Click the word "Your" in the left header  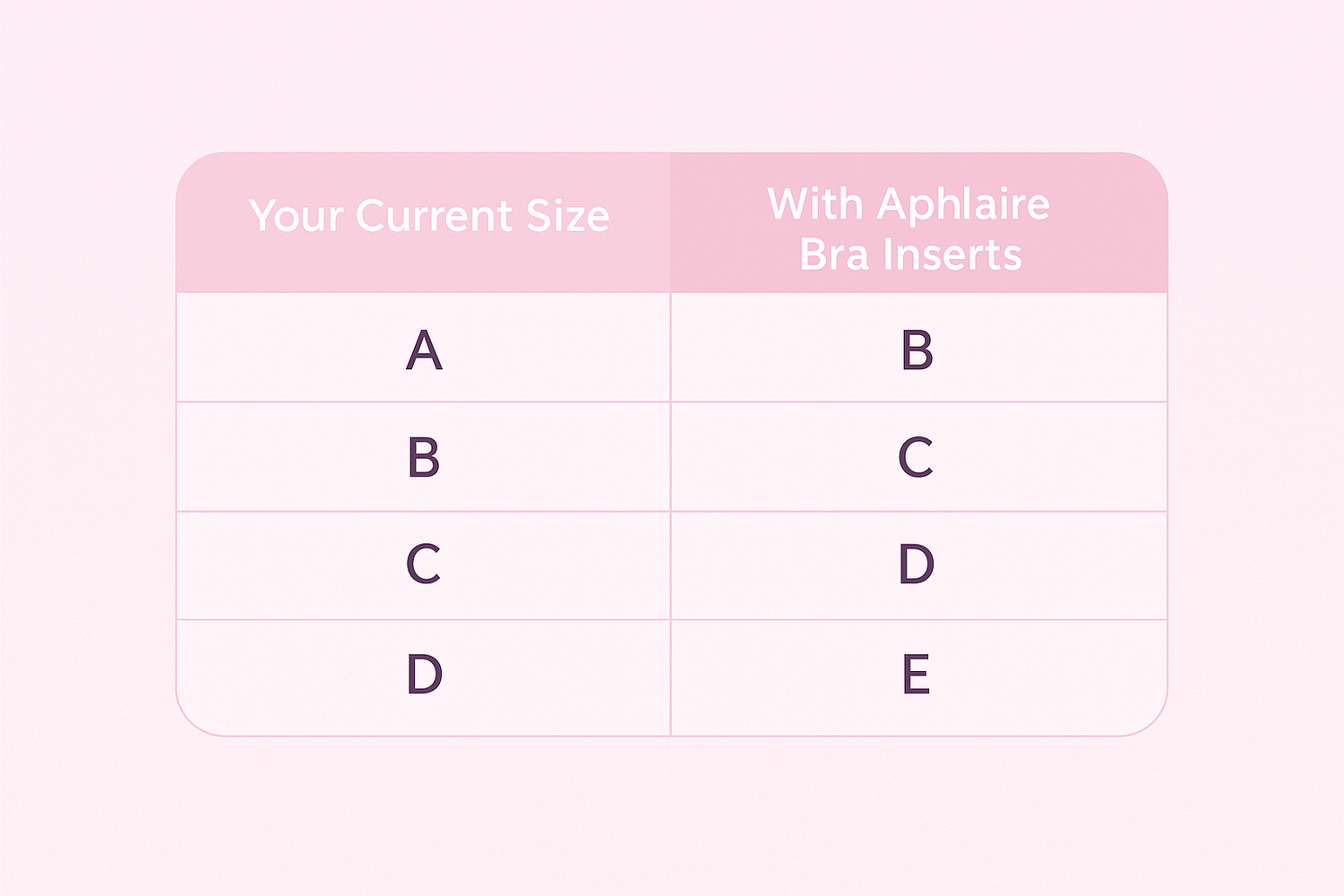pos(297,216)
